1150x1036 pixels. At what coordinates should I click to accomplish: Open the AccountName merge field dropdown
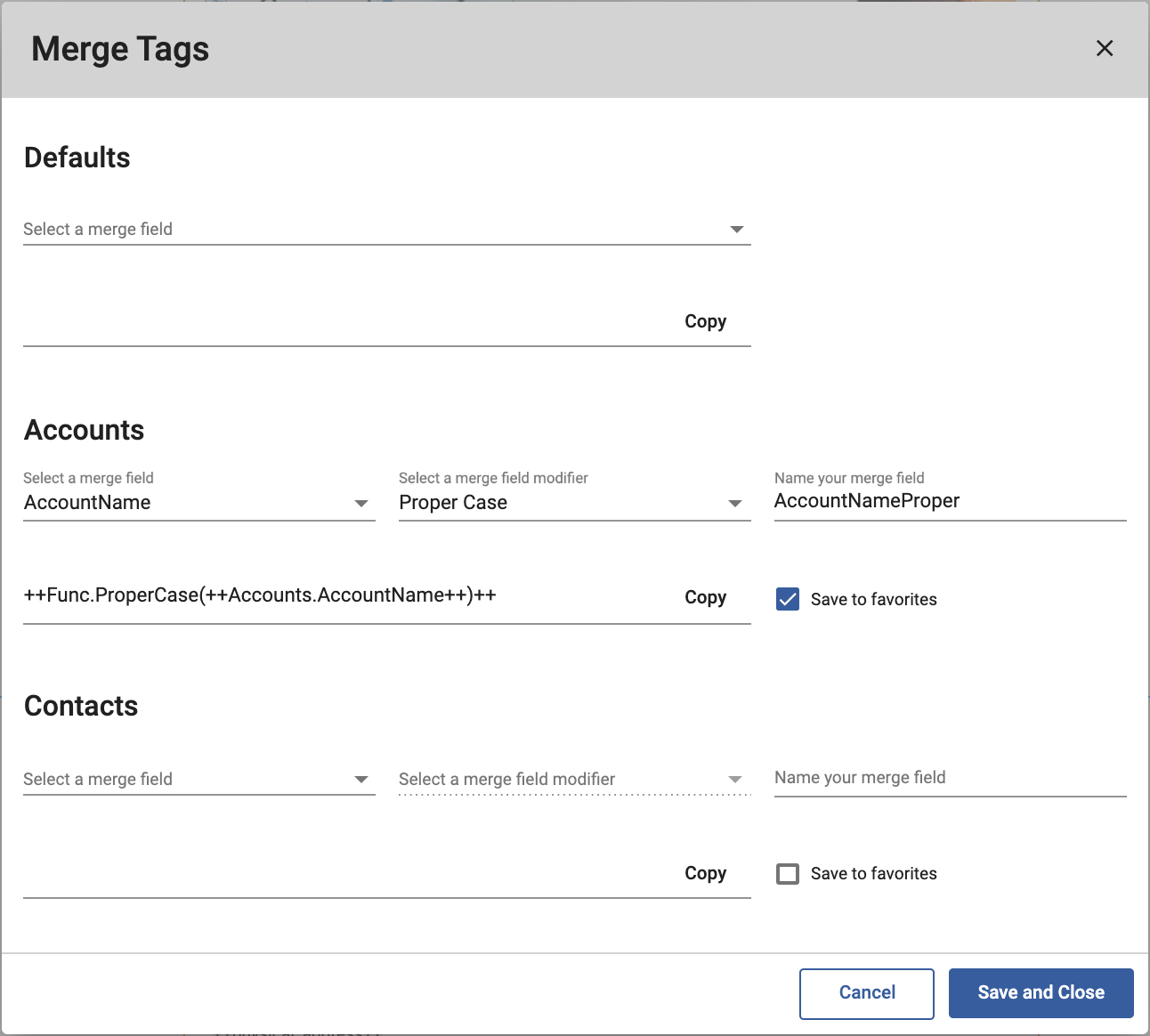pos(196,503)
